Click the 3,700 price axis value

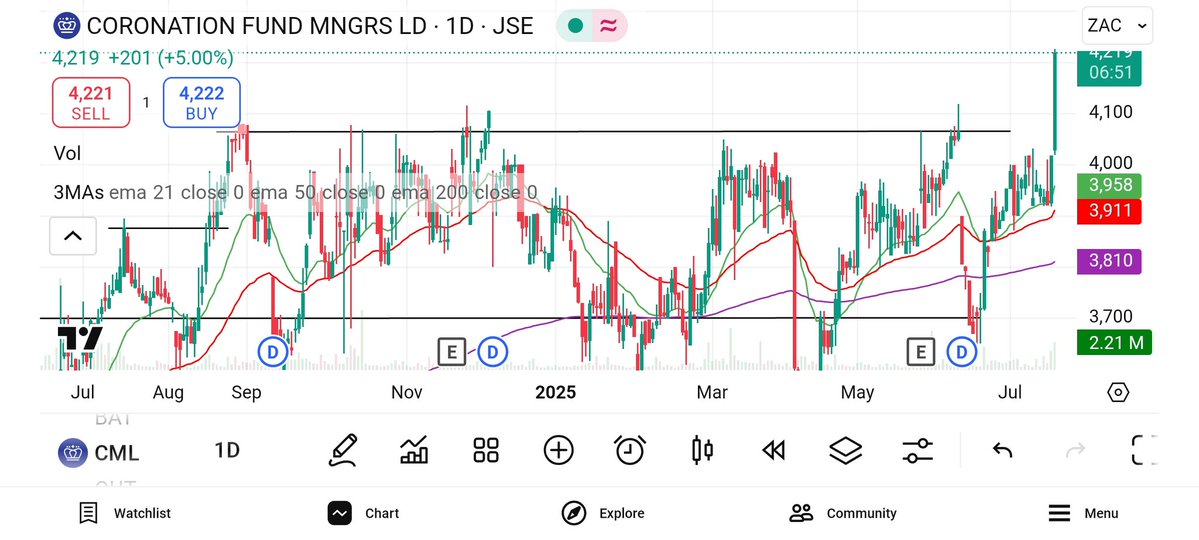point(1110,316)
